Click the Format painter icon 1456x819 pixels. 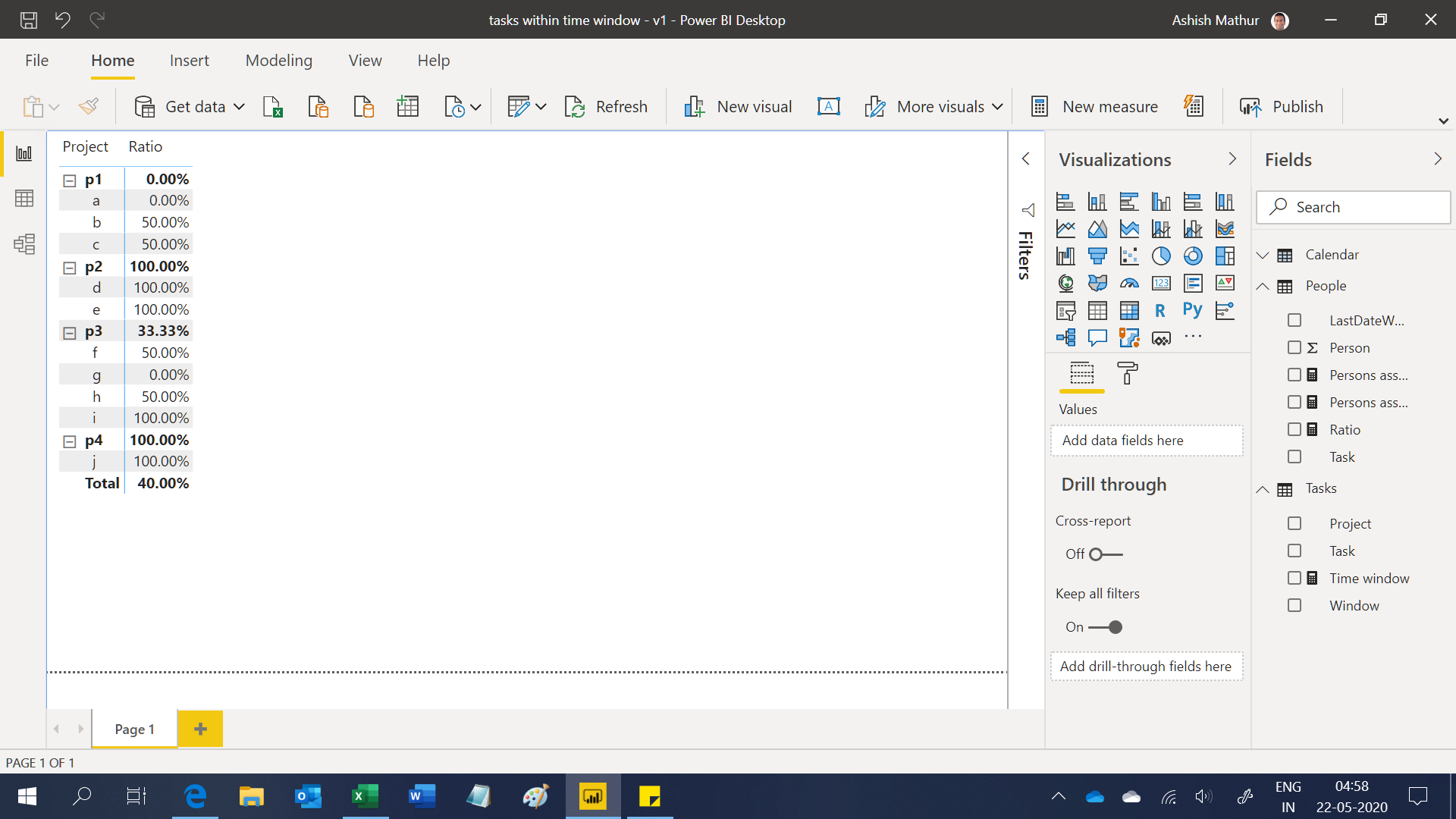coord(89,107)
